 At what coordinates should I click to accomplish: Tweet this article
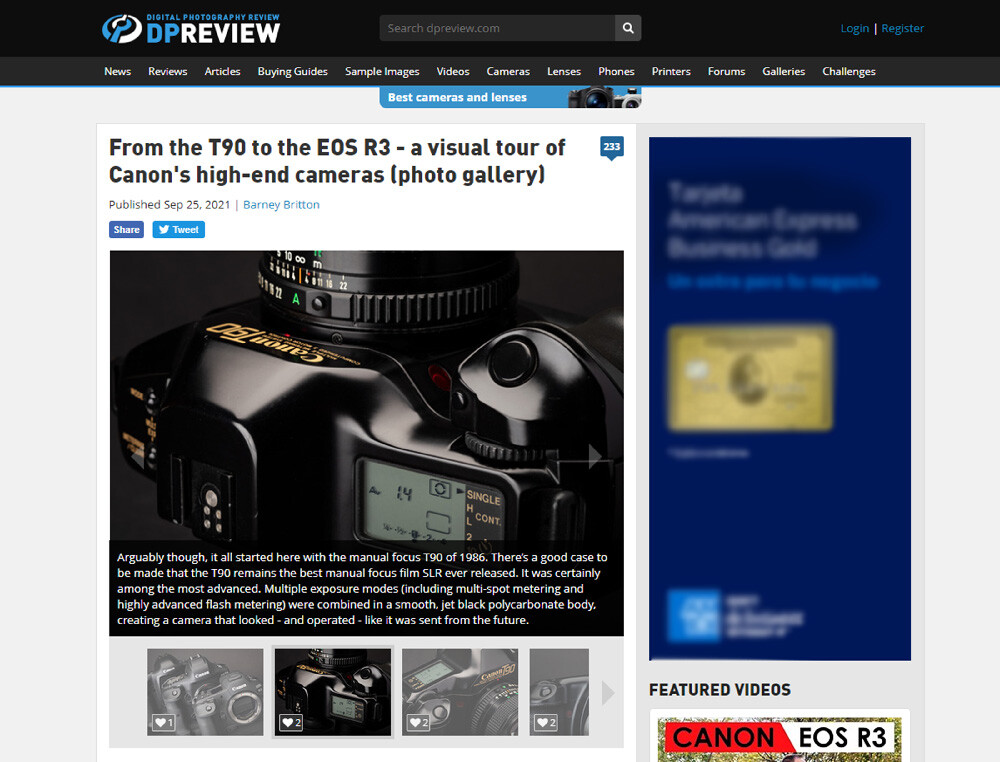(x=179, y=230)
